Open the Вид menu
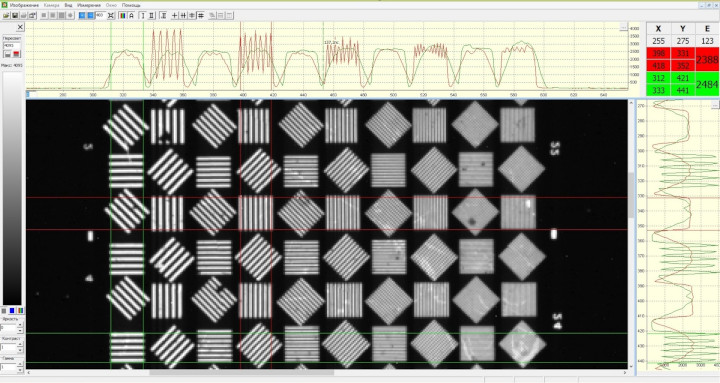Screen dimensions: 720x383 pyautogui.click(x=68, y=5)
